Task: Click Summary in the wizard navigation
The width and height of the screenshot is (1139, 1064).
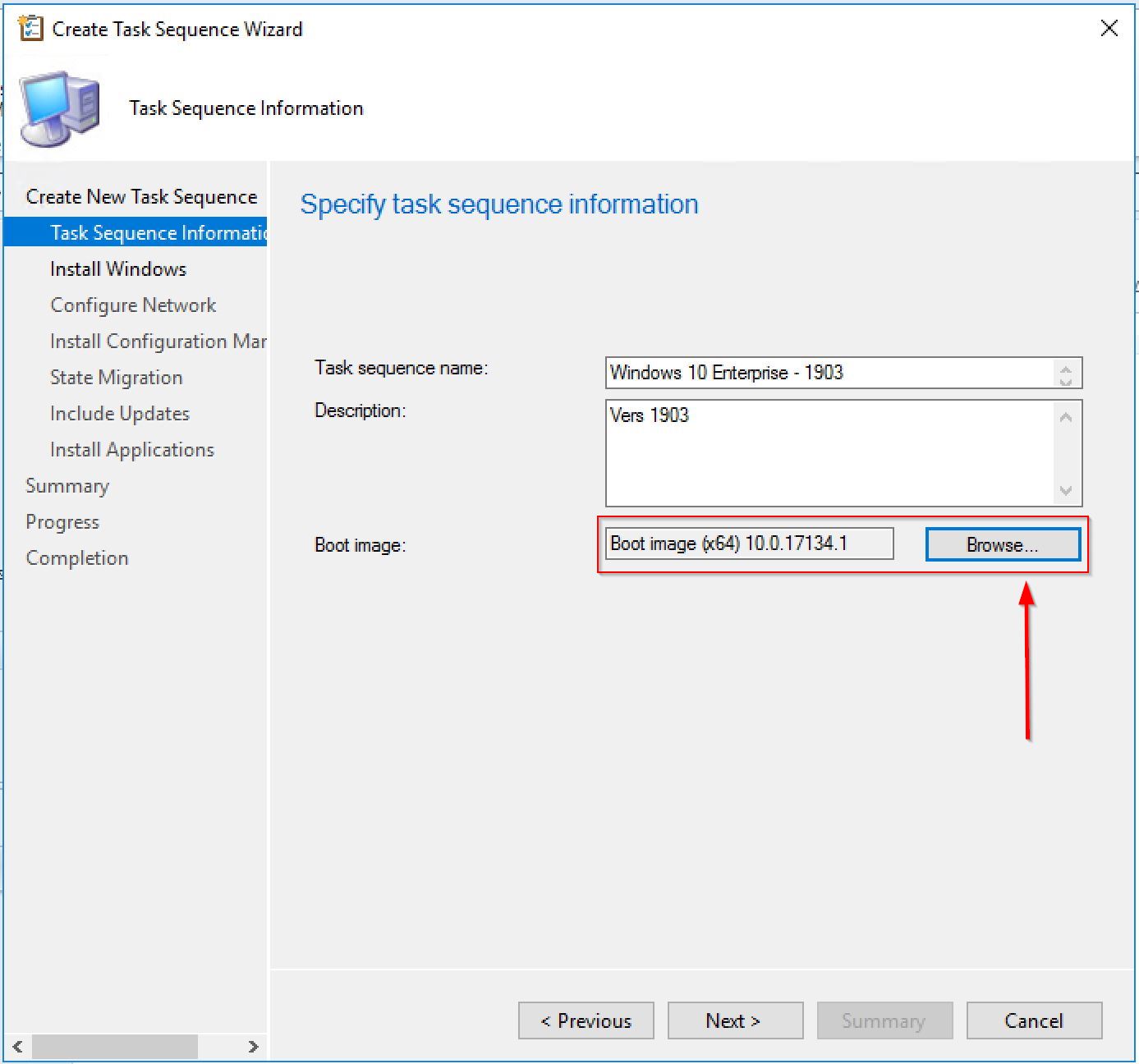Action: (67, 486)
